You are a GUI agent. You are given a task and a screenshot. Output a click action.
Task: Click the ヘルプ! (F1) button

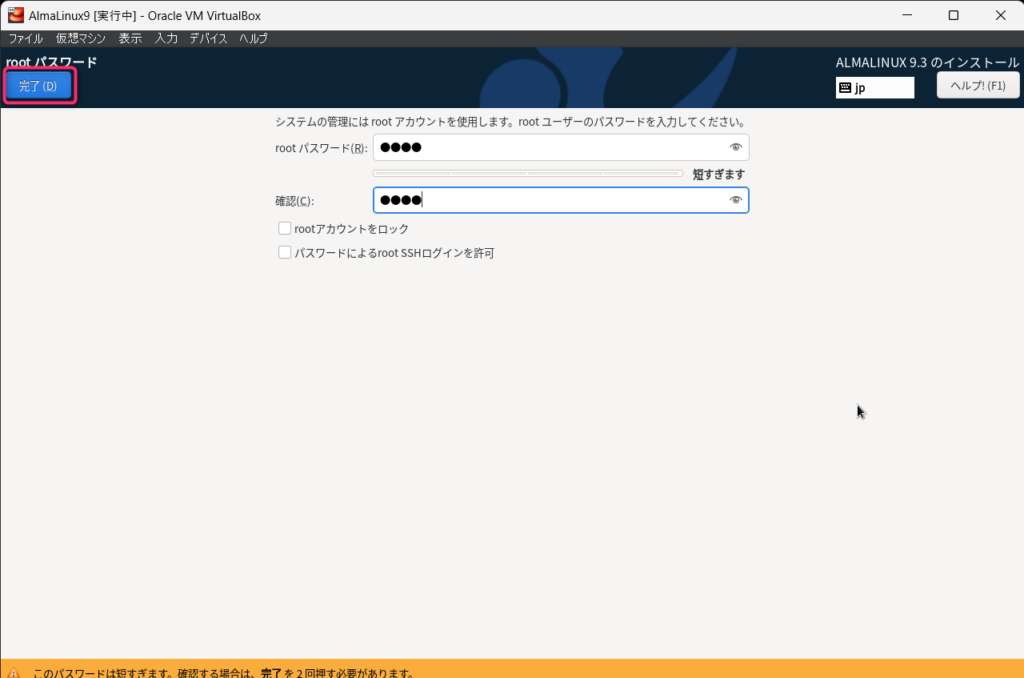[977, 86]
